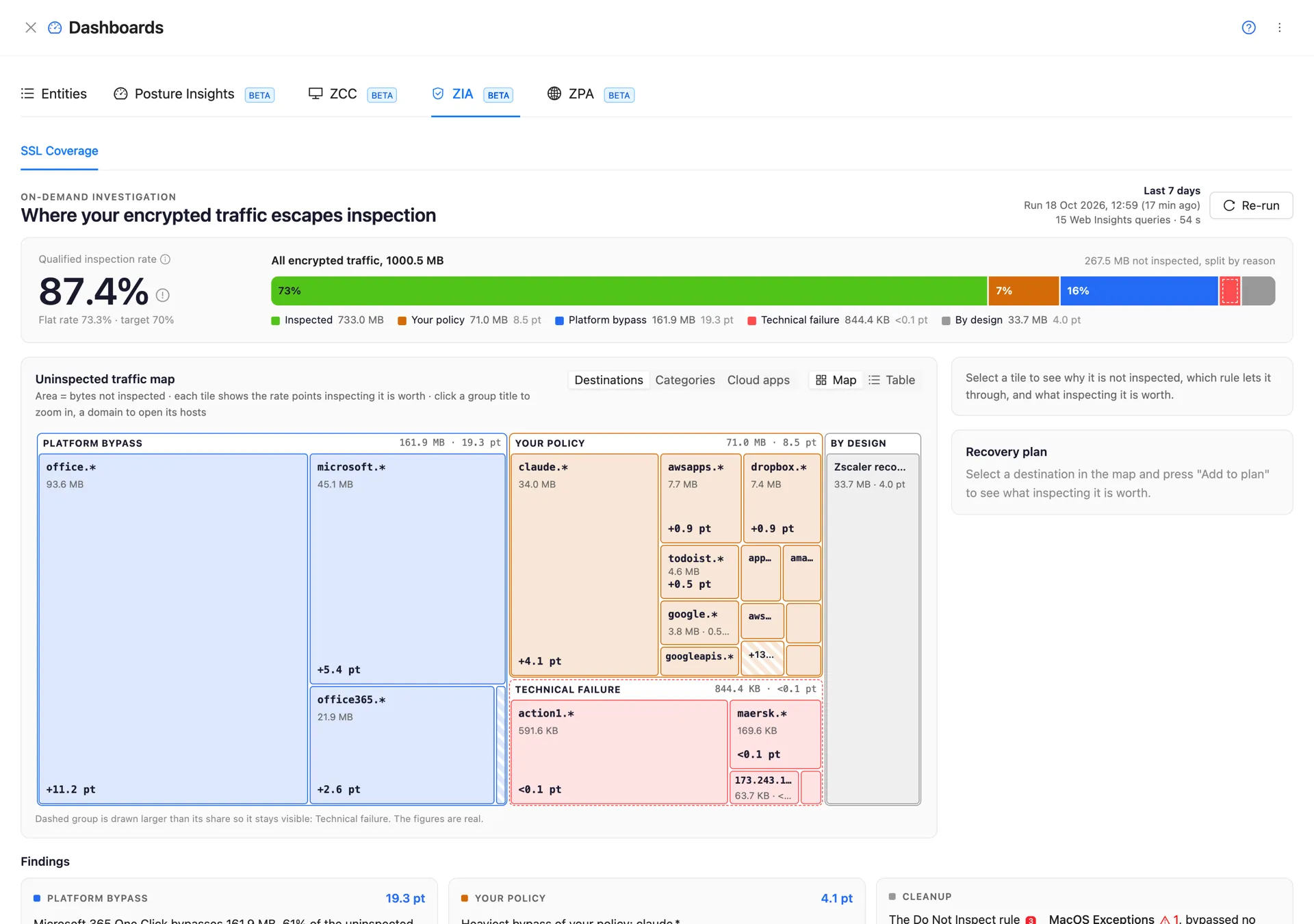Switch to the Entities tab
The width and height of the screenshot is (1314, 924).
pos(54,94)
